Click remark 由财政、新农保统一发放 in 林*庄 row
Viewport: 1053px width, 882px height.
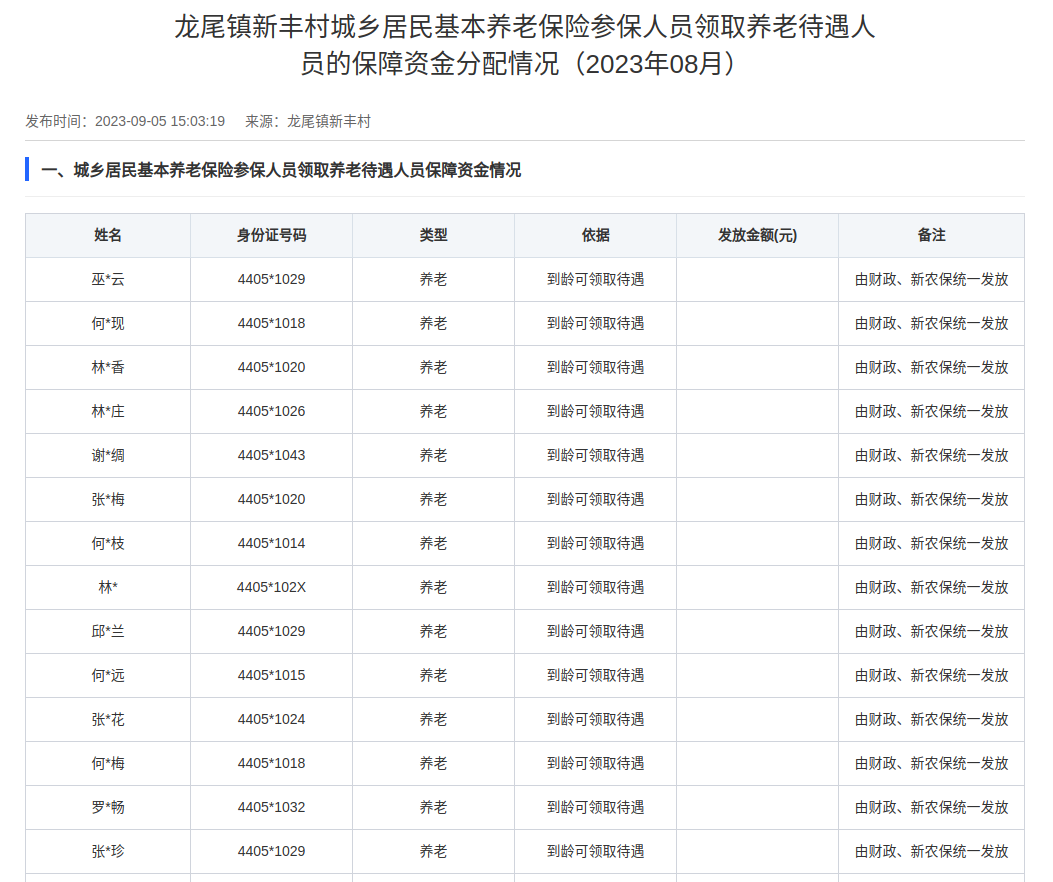(x=931, y=411)
